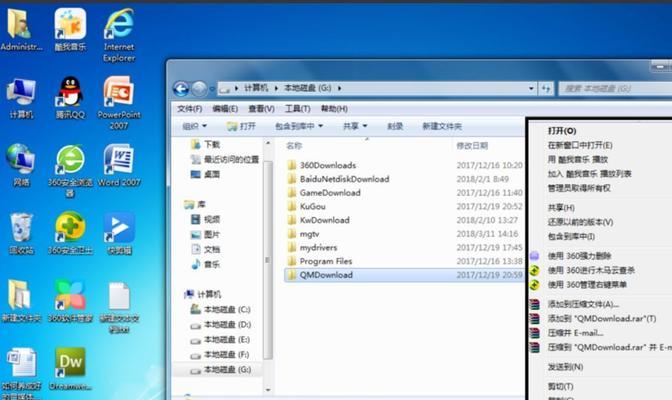Screen dimensions: 672x400
Task: Open the blue play-arrow video app shortcut
Action: [x=119, y=234]
